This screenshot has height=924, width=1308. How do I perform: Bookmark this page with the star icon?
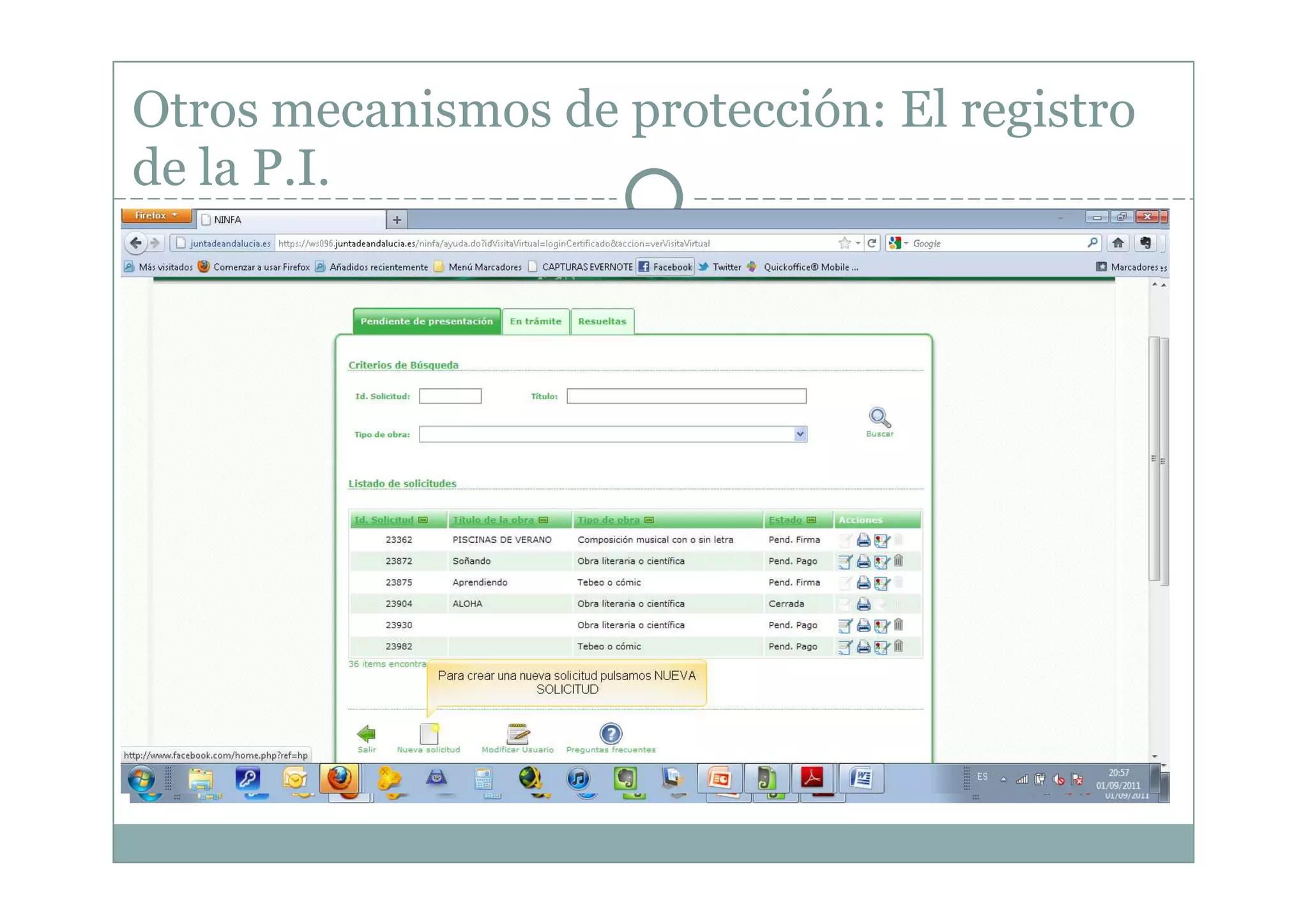click(x=844, y=243)
